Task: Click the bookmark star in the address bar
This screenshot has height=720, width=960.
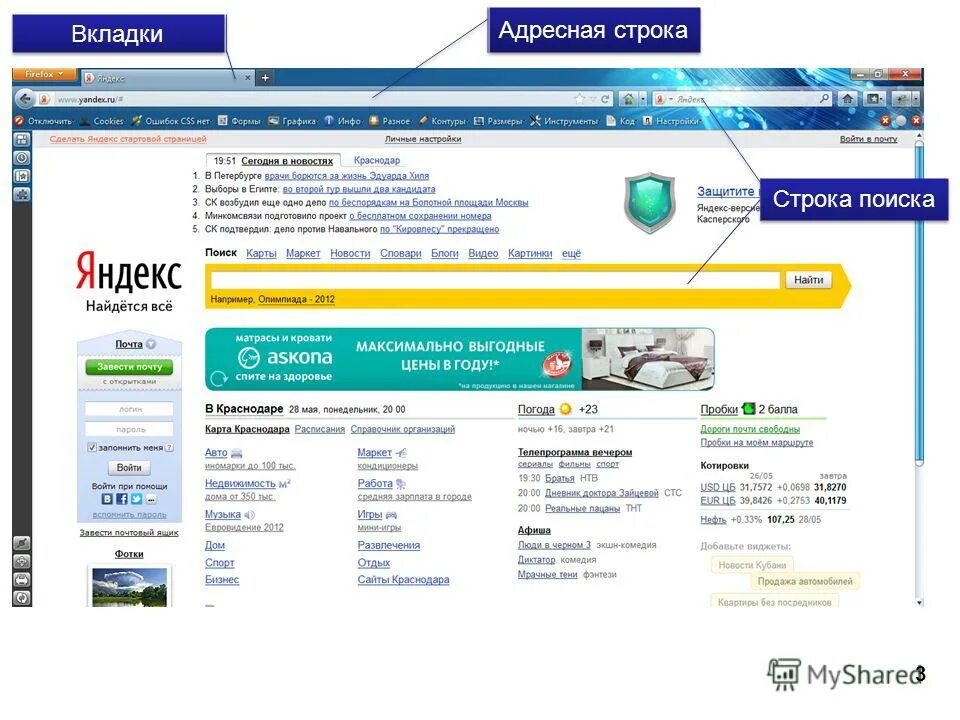Action: (x=578, y=100)
